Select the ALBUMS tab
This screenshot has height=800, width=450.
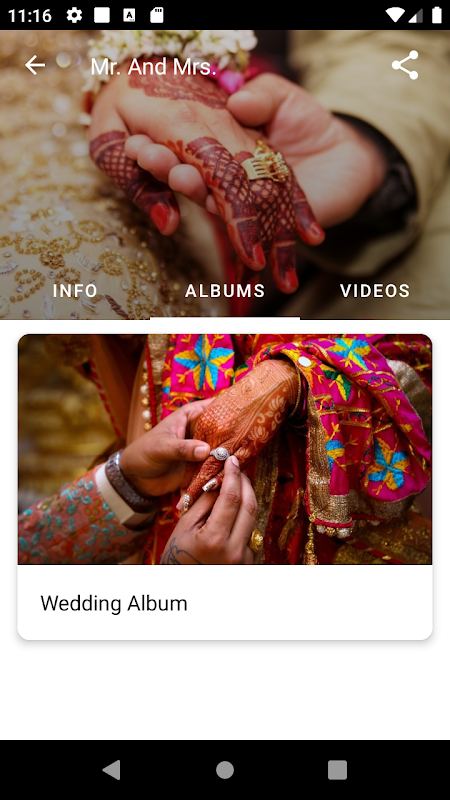225,291
